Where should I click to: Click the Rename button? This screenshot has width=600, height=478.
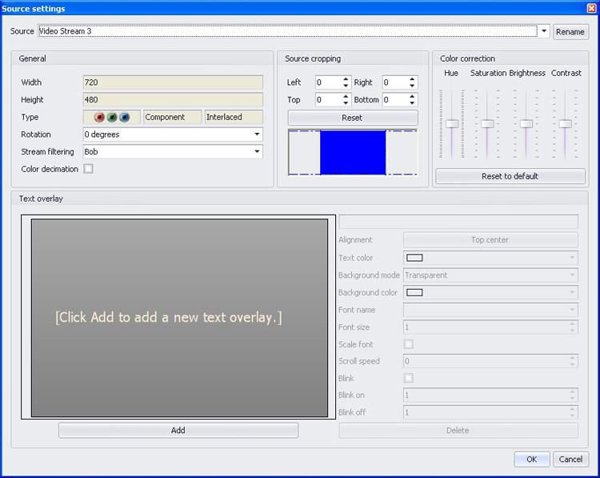(x=571, y=32)
